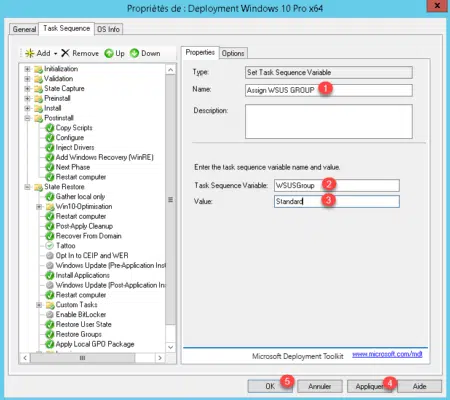The height and width of the screenshot is (400, 450).
Task: Click the Add Windows Recovery (WinRE) icon
Action: pos(50,157)
